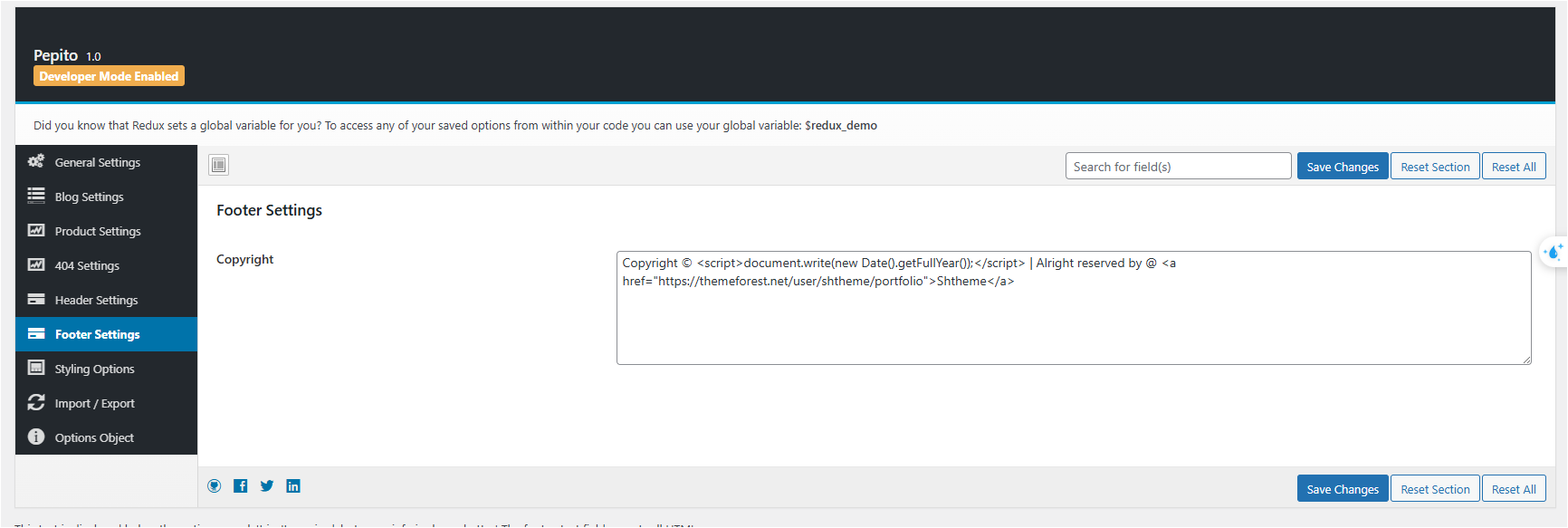Screen dimensions: 1568x528
Task: Open Blog Settings section
Action: (x=107, y=197)
